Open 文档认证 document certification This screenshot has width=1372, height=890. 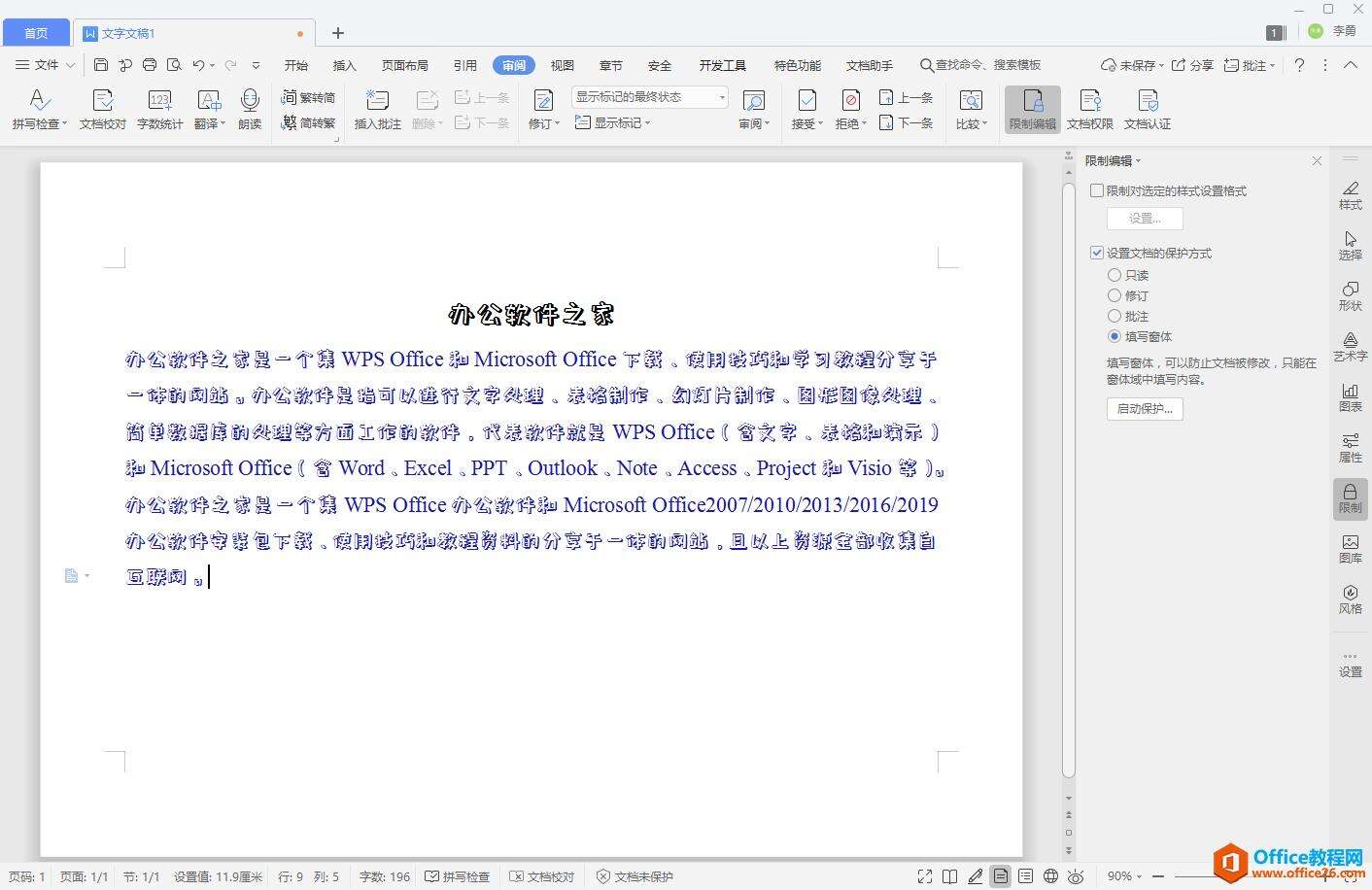coord(1147,109)
